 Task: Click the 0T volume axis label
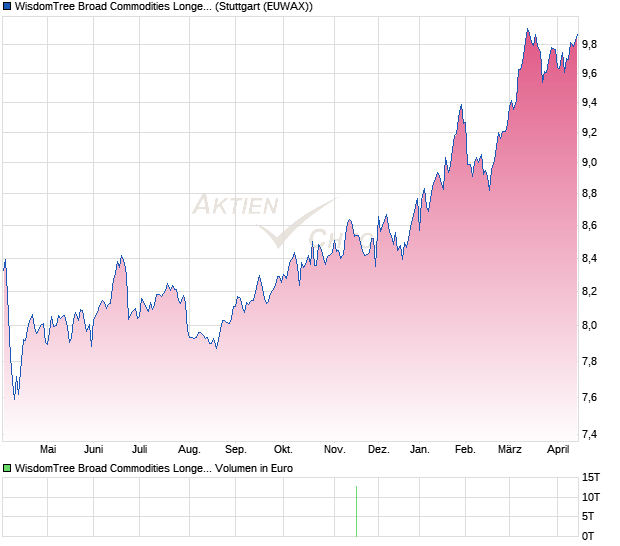[x=592, y=534]
